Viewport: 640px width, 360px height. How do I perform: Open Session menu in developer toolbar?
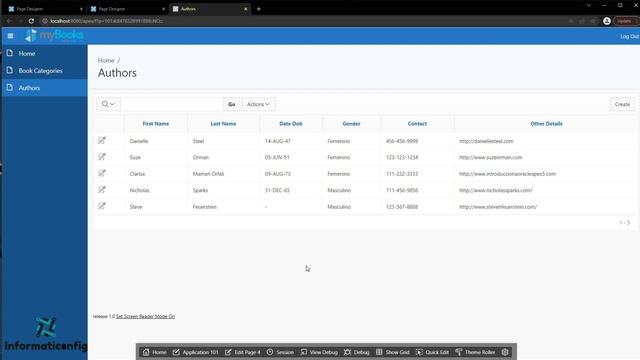[x=280, y=352]
